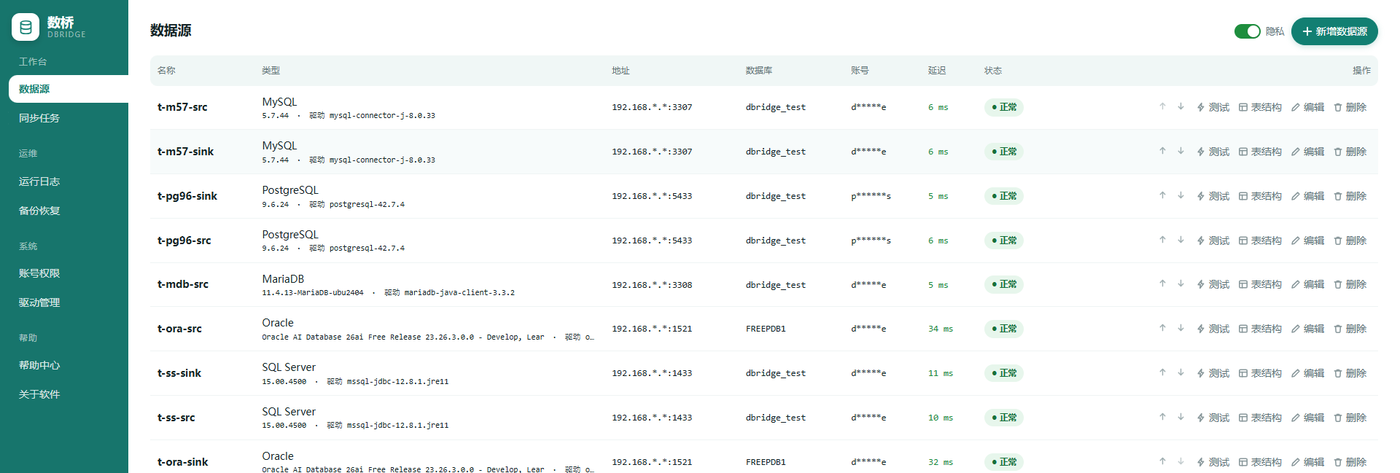The height and width of the screenshot is (473, 1400).
Task: Edit t-pg96-sink with 编辑
Action: pos(1308,196)
